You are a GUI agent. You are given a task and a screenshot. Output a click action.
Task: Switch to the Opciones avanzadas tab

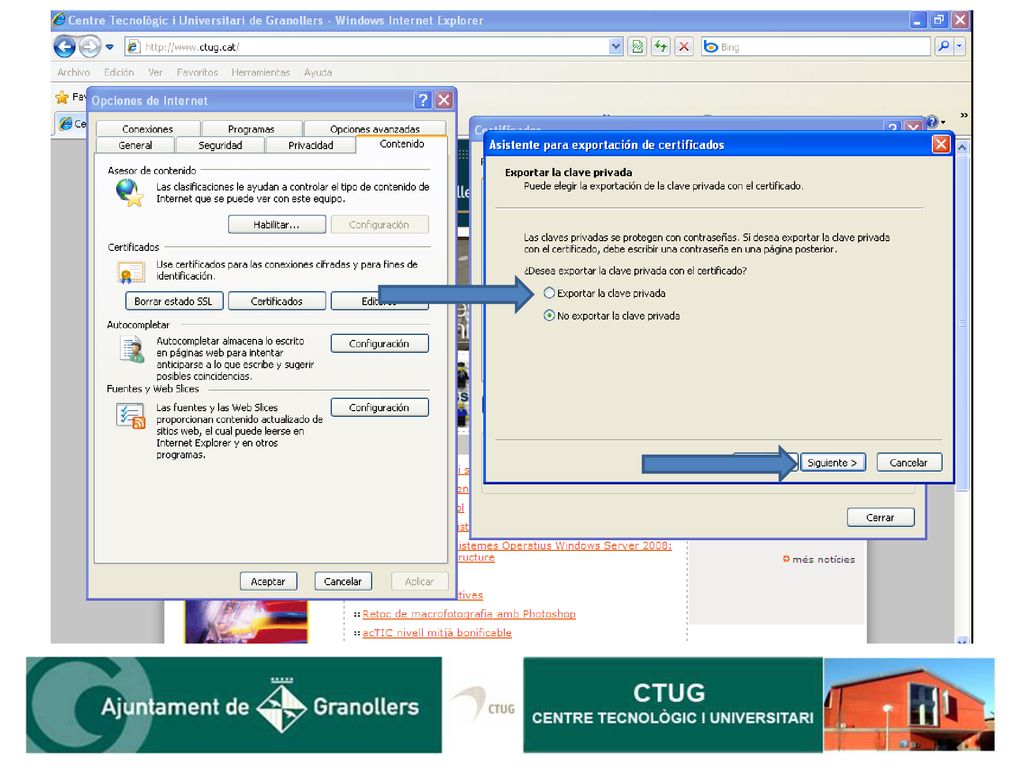tap(375, 129)
